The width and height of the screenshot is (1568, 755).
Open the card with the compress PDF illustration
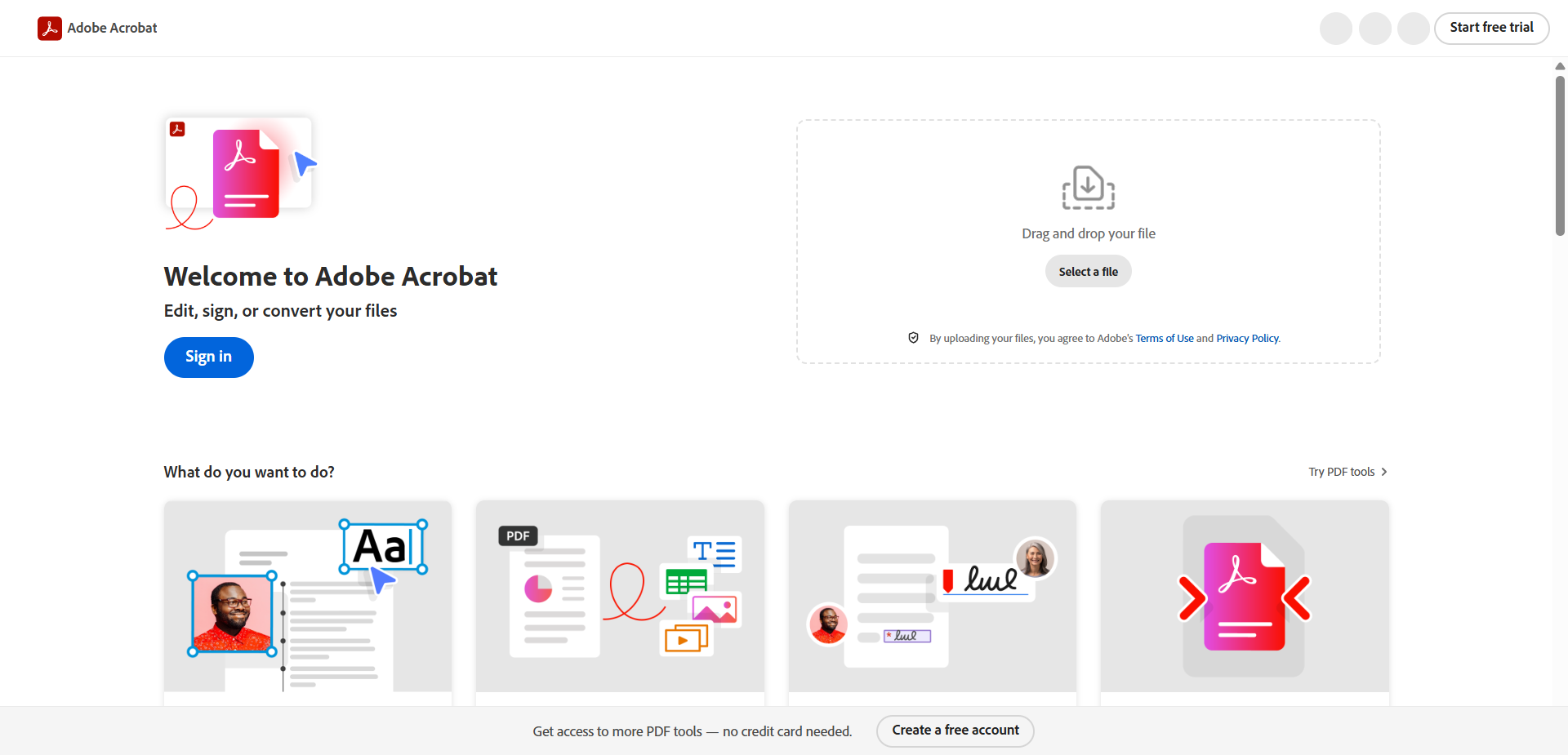pyautogui.click(x=1245, y=603)
